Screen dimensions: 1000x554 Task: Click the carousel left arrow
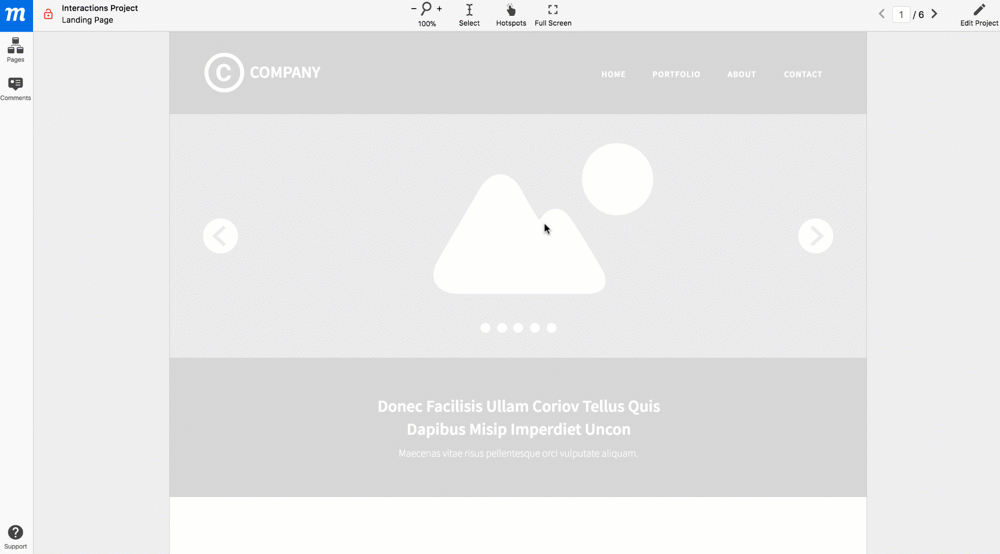pyautogui.click(x=220, y=236)
